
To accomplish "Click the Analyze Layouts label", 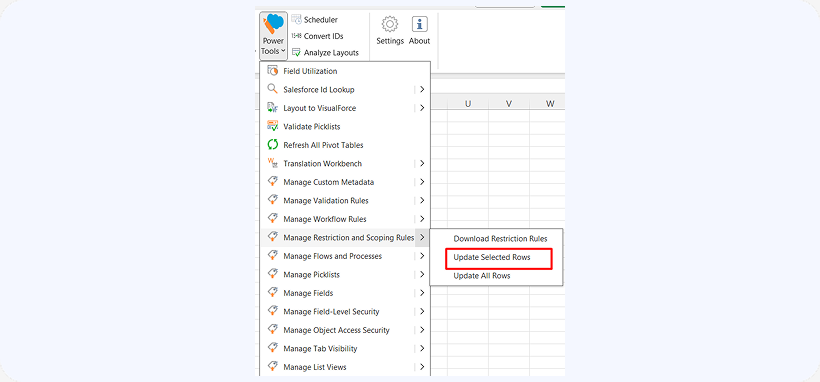I will [331, 53].
